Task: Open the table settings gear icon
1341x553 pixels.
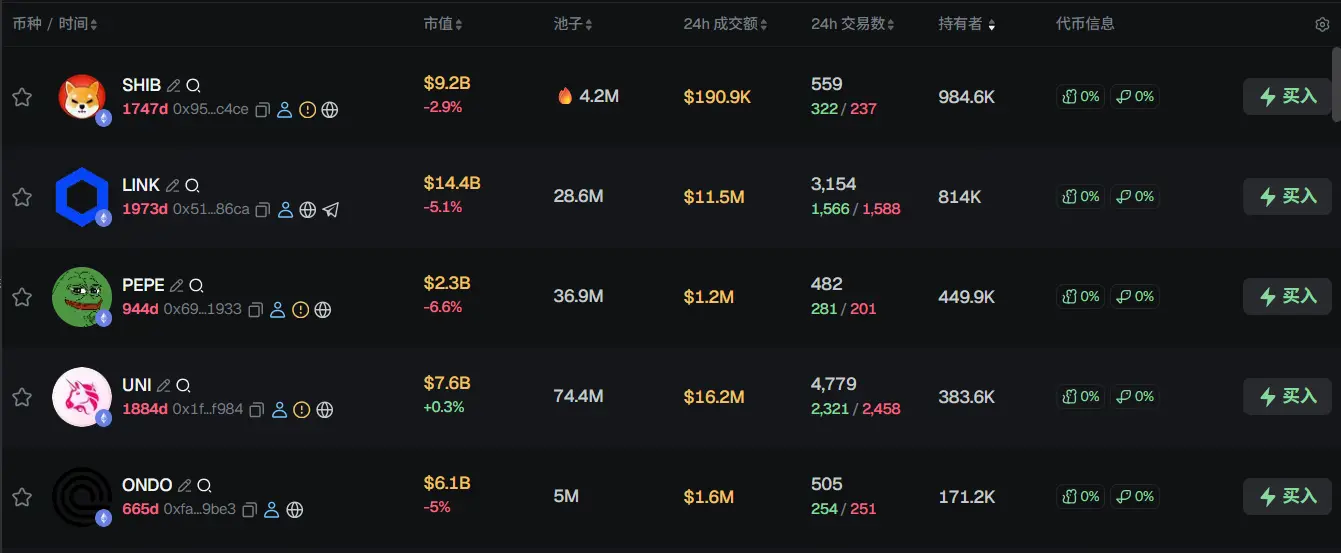Action: [1322, 25]
